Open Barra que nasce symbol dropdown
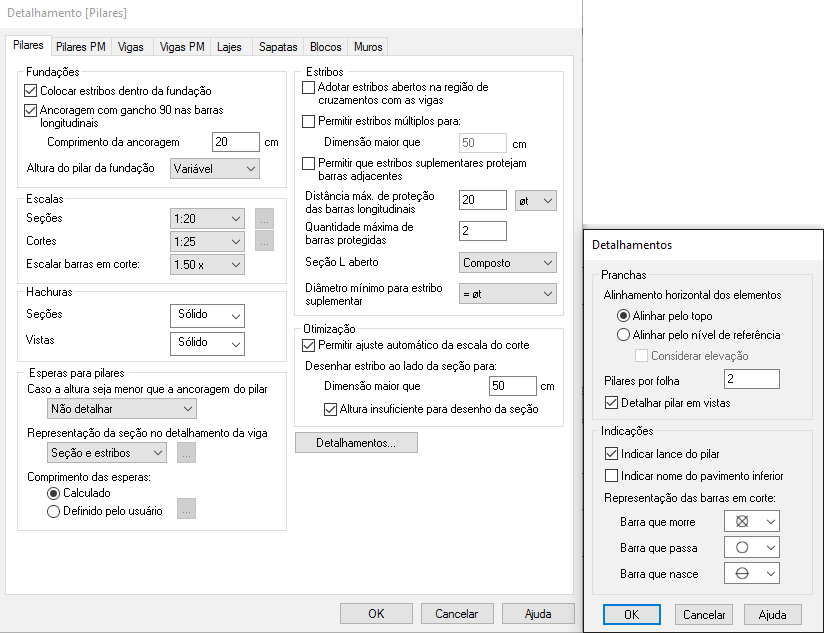 tap(751, 574)
